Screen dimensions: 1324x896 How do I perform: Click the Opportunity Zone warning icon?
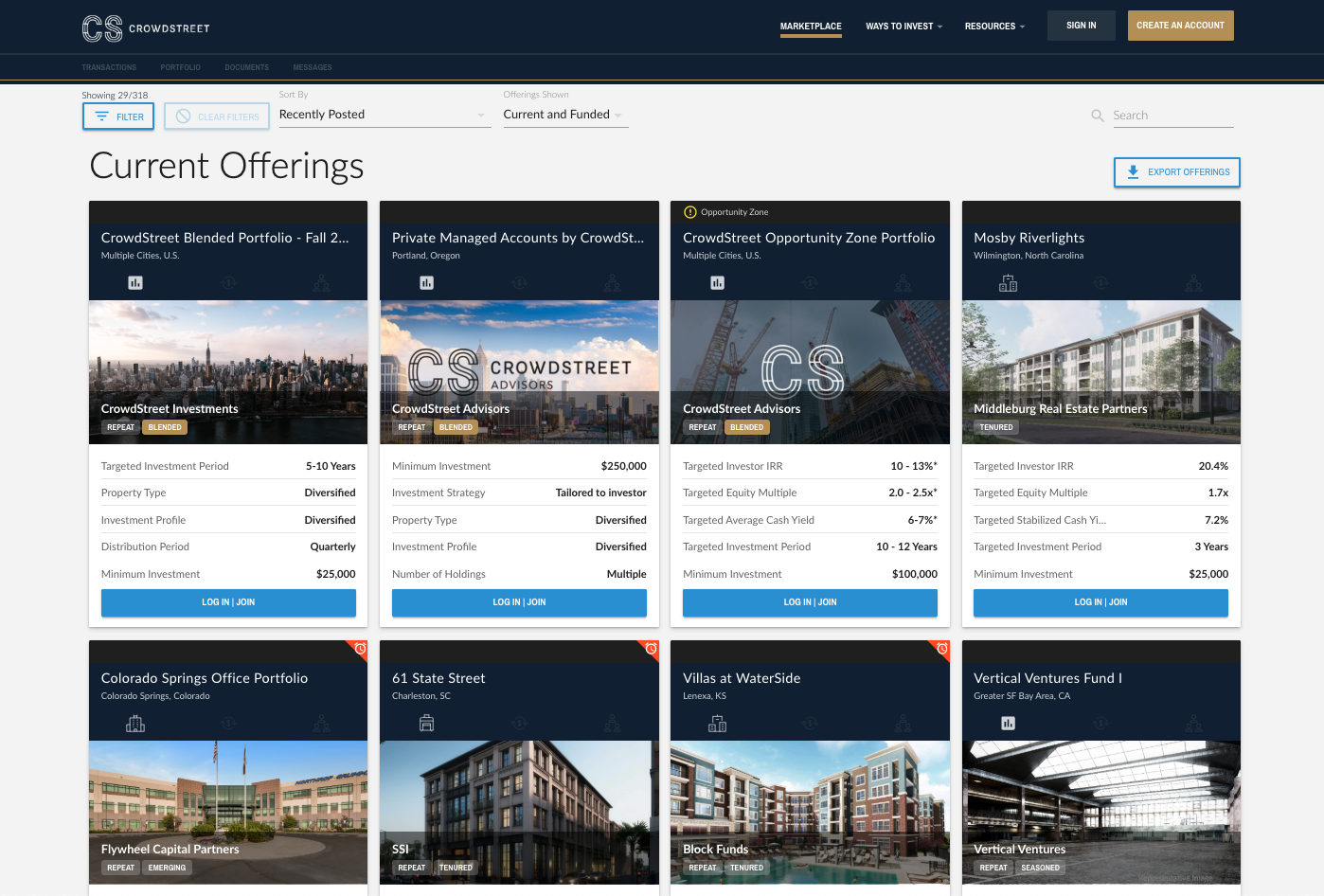pos(690,212)
